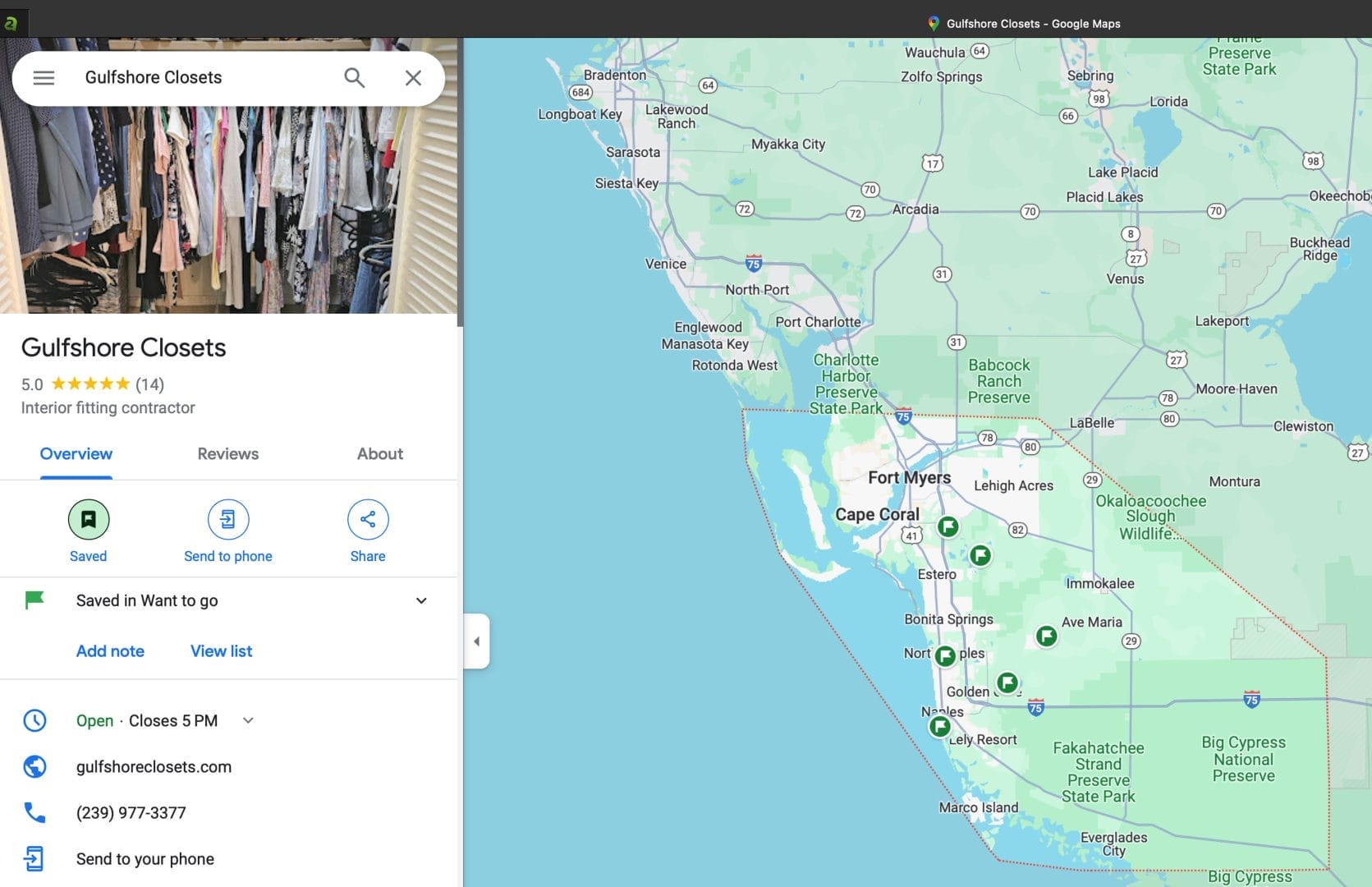Click the View list link
Image resolution: width=1372 pixels, height=887 pixels.
click(222, 651)
